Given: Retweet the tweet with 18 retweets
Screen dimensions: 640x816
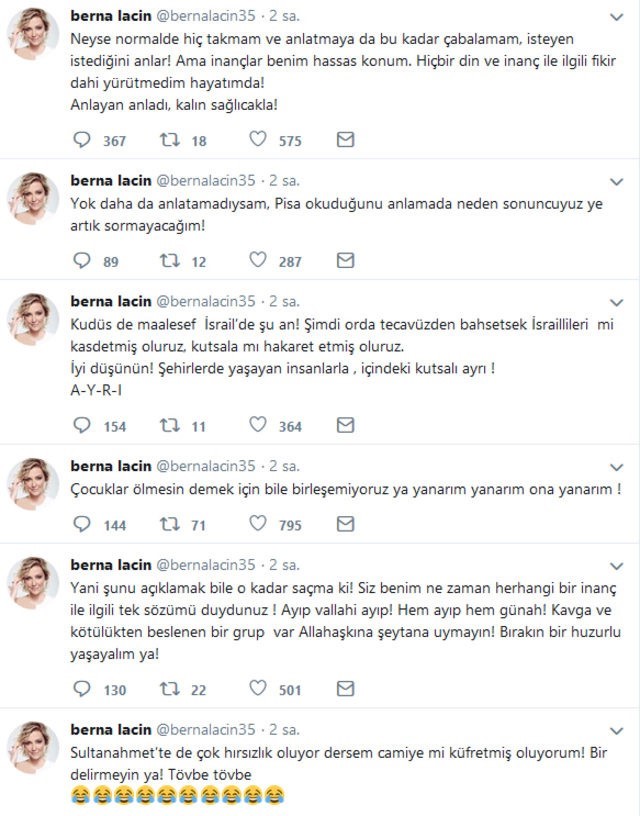Looking at the screenshot, I should (170, 139).
